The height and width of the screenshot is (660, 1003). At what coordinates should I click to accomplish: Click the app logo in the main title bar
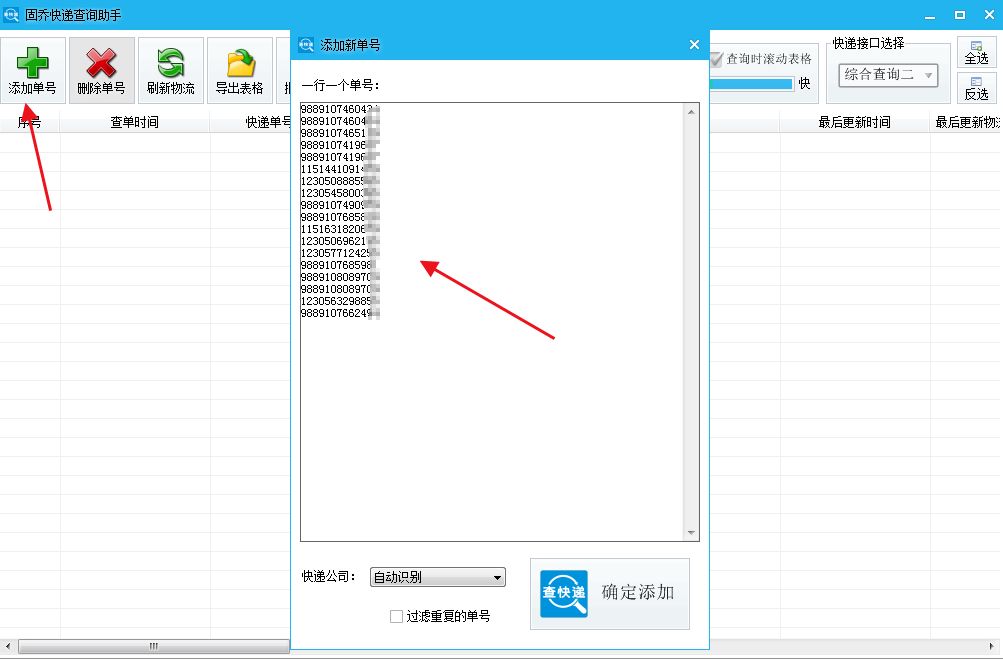point(12,14)
